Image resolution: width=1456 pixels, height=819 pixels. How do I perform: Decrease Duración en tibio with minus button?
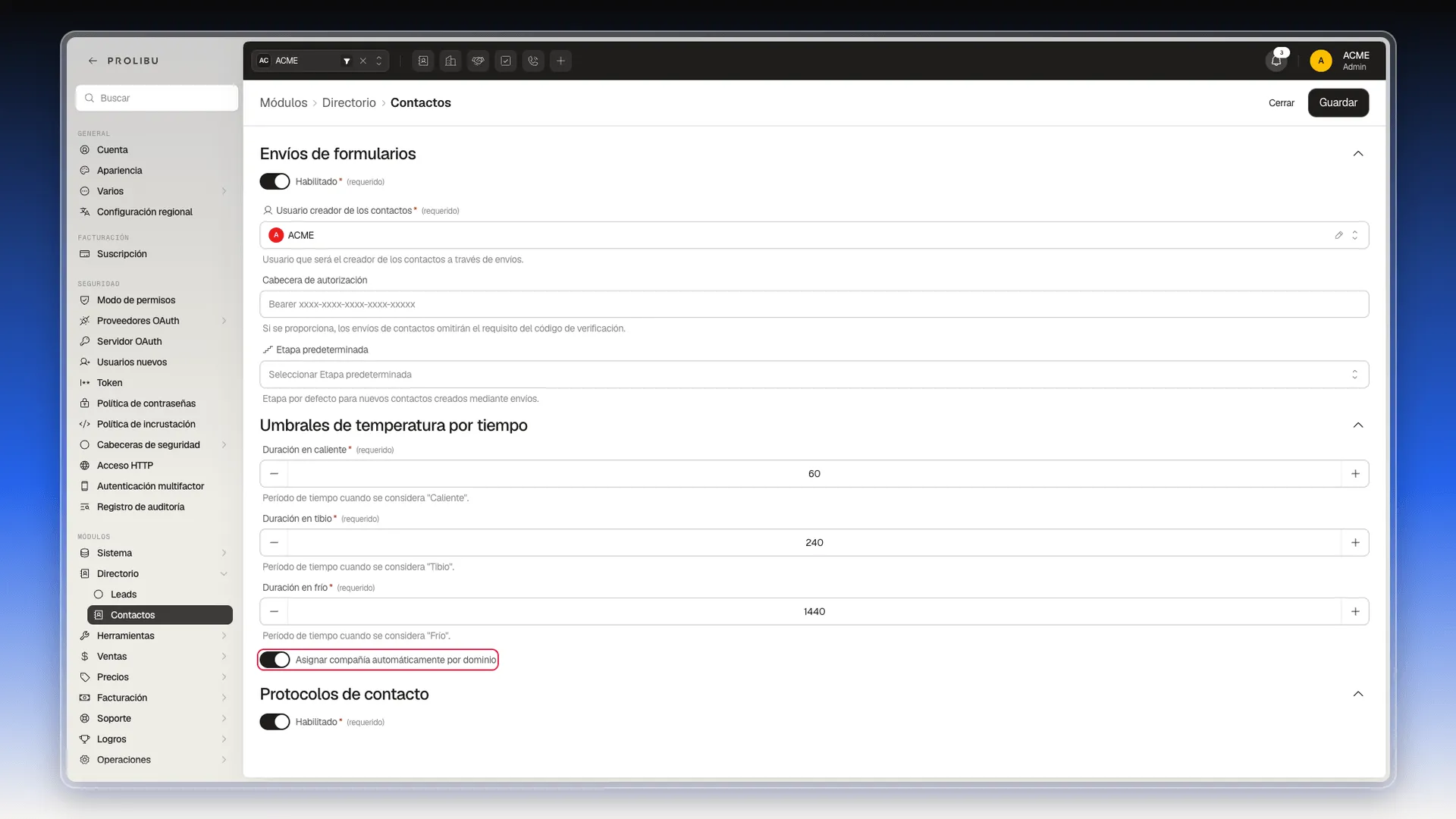(274, 542)
